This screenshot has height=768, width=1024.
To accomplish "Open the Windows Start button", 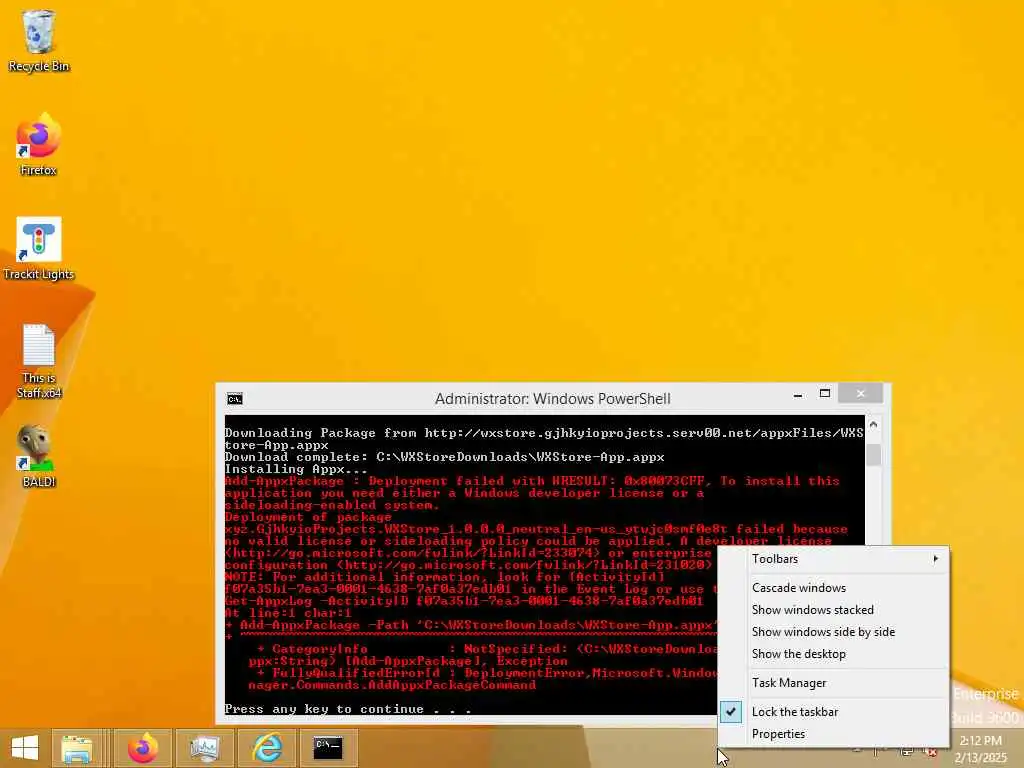I will coord(25,748).
